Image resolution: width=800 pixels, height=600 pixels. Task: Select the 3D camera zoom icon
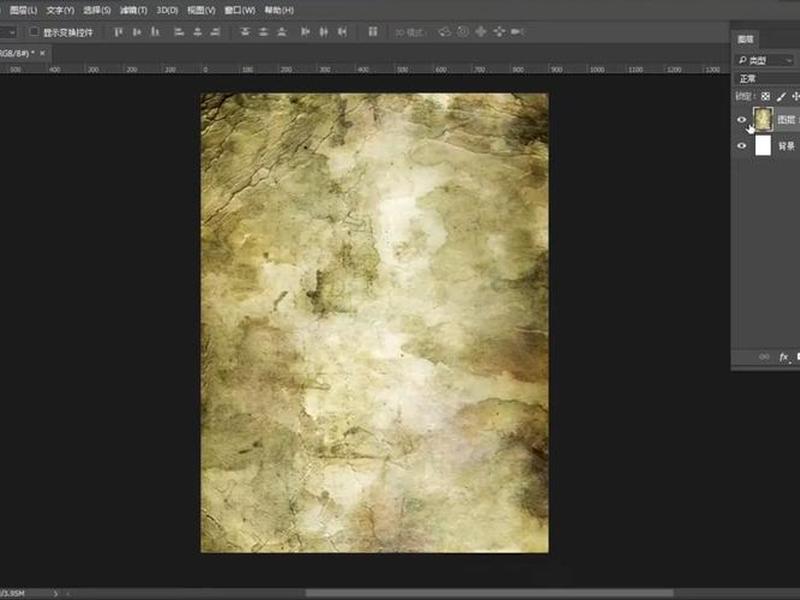(x=517, y=32)
